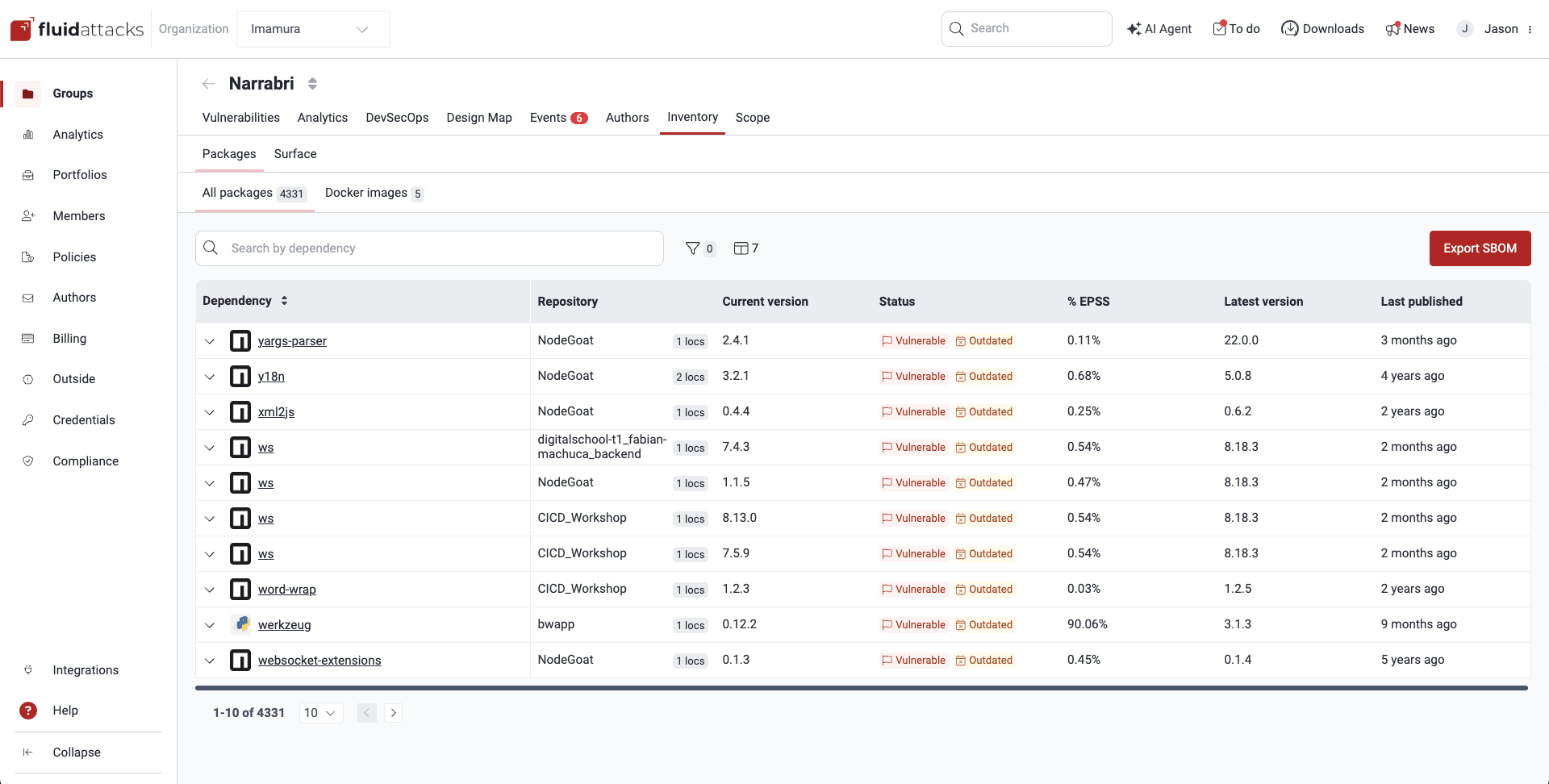The height and width of the screenshot is (784, 1549).
Task: Go to the previous page of packages
Action: [367, 713]
